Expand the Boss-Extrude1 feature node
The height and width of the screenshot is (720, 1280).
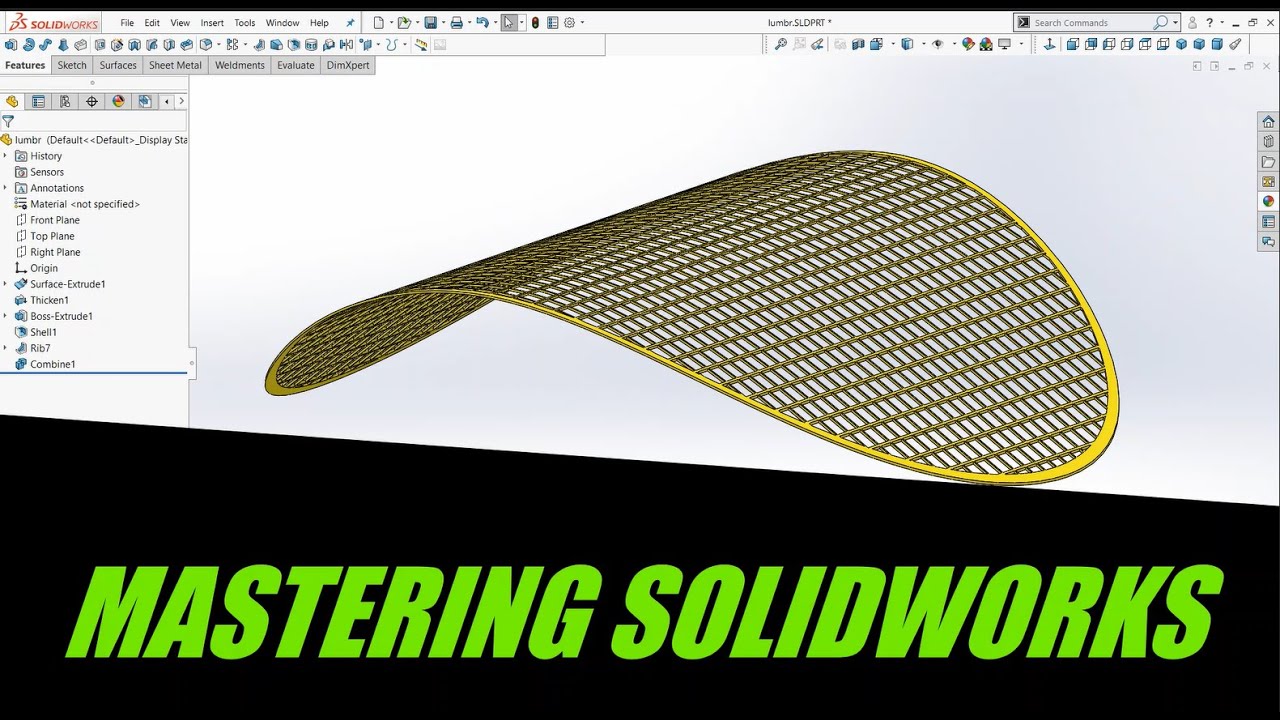pos(5,316)
